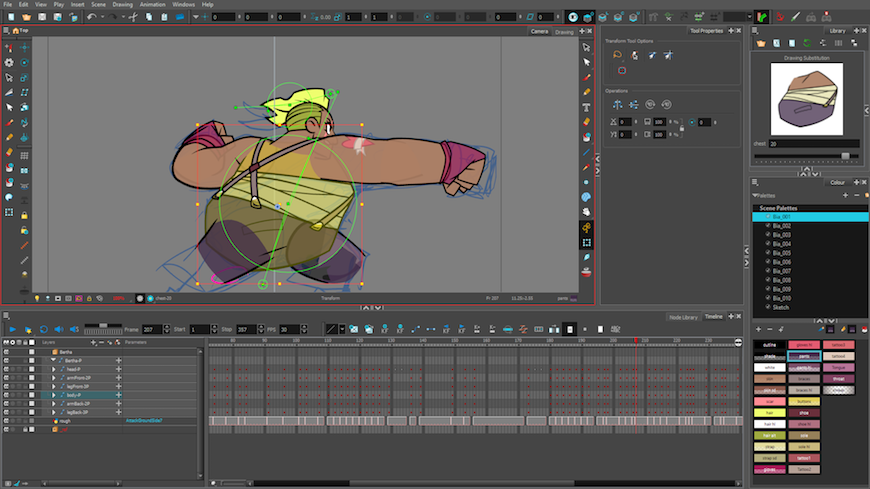This screenshot has height=489, width=870.
Task: Click the Flip Vertical operation icon
Action: [634, 104]
